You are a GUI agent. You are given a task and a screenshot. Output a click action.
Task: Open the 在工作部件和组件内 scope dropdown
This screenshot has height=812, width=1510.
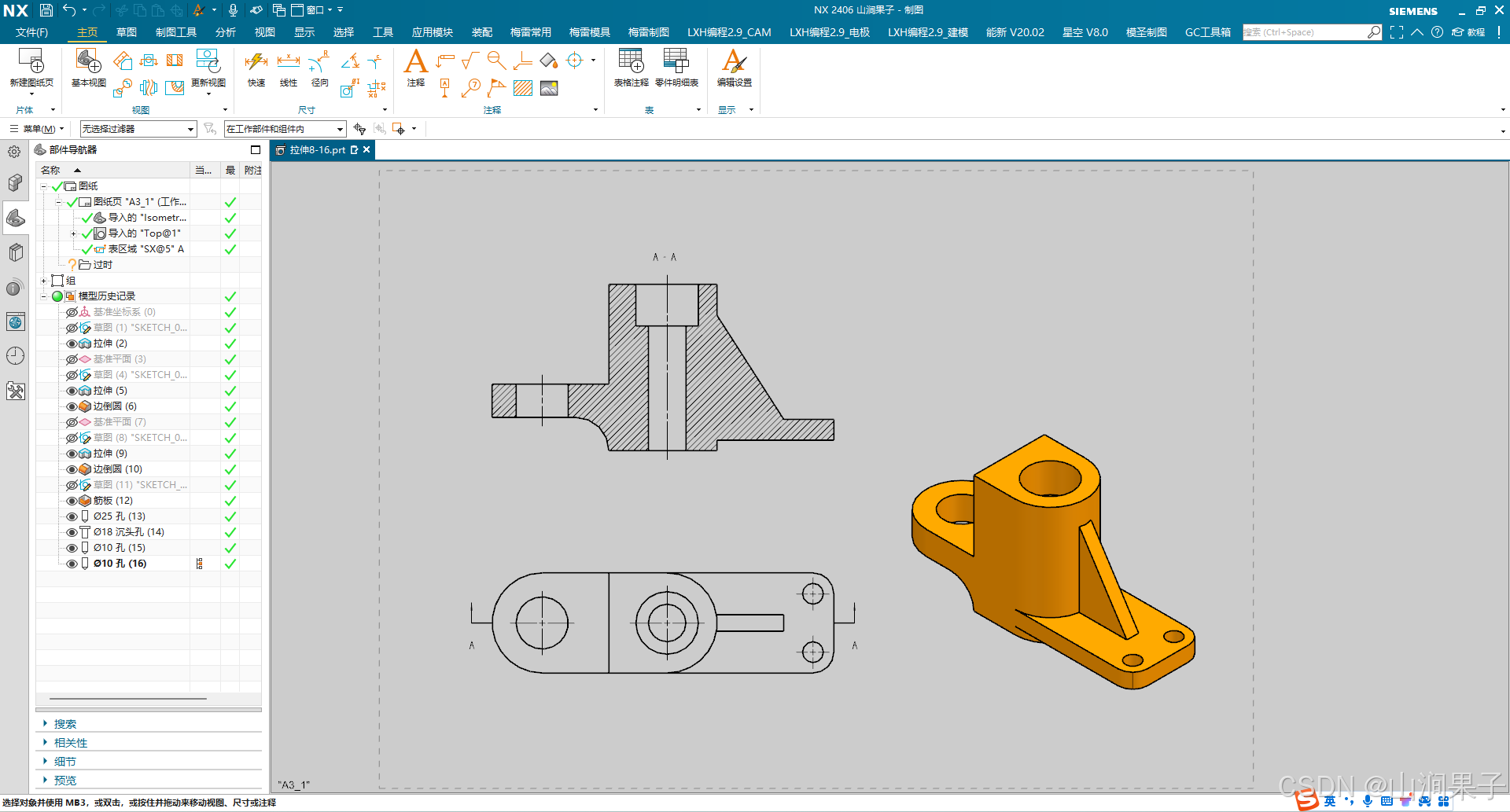coord(285,129)
